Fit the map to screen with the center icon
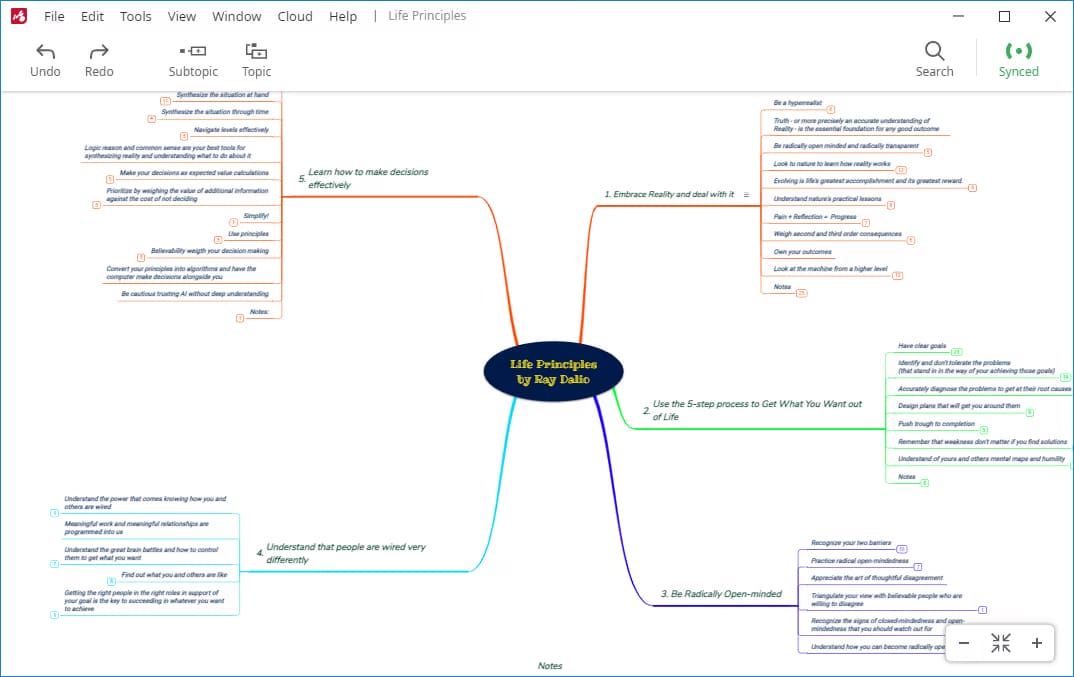Image resolution: width=1074 pixels, height=677 pixels. pos(1001,644)
